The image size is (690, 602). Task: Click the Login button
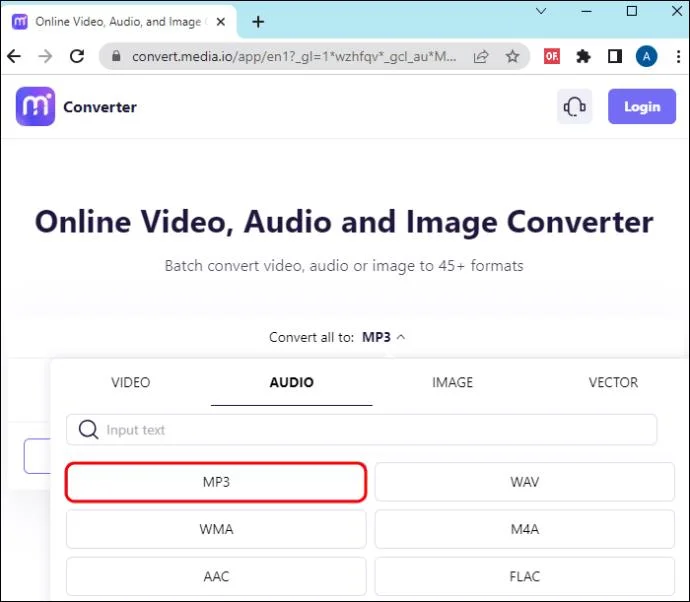(x=642, y=106)
